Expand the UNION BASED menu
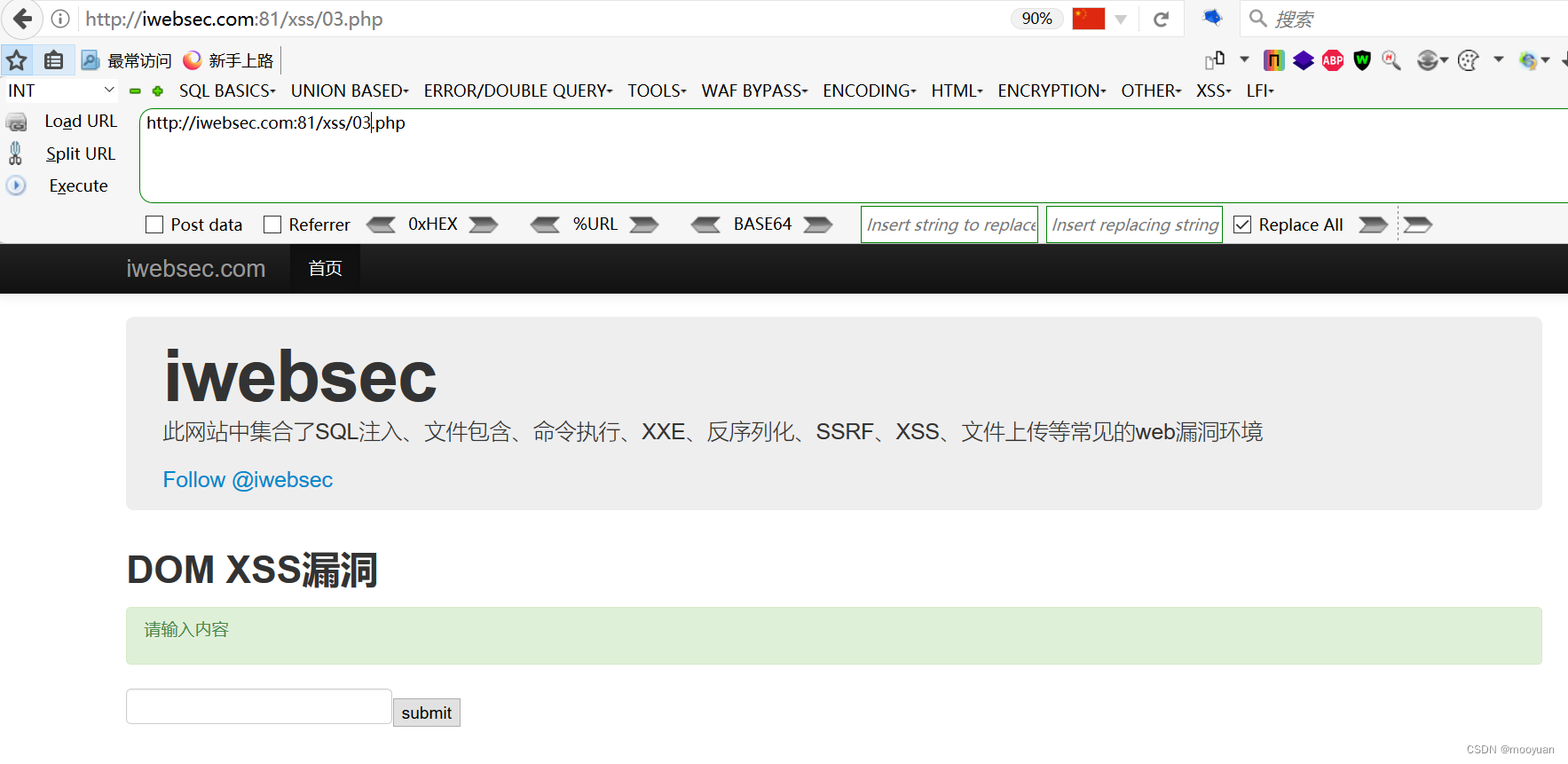 click(350, 91)
